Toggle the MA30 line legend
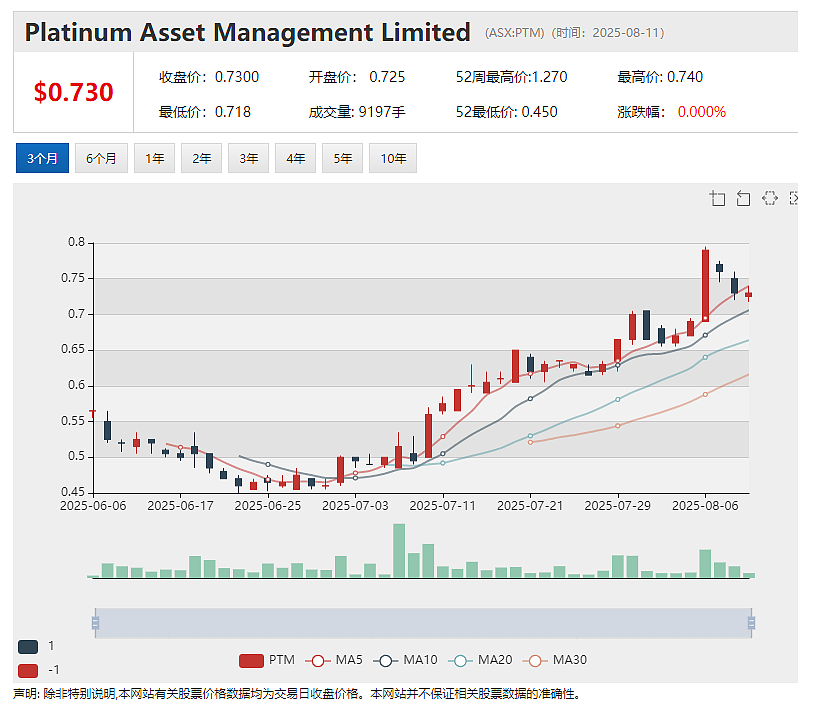813x710 pixels. pyautogui.click(x=555, y=660)
